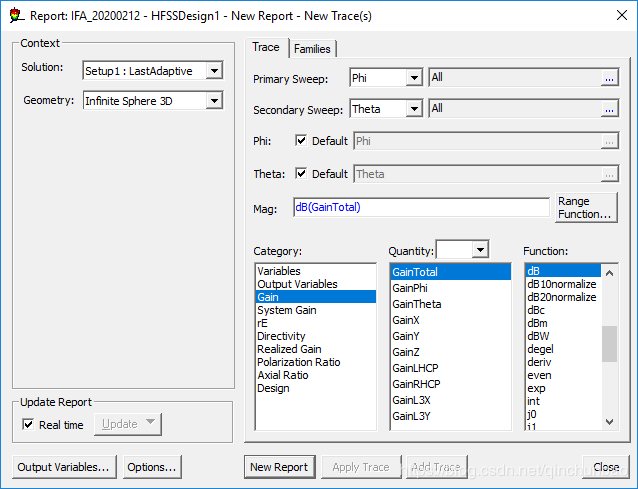The image size is (638, 489).
Task: Select Directivity category
Action: pos(316,336)
